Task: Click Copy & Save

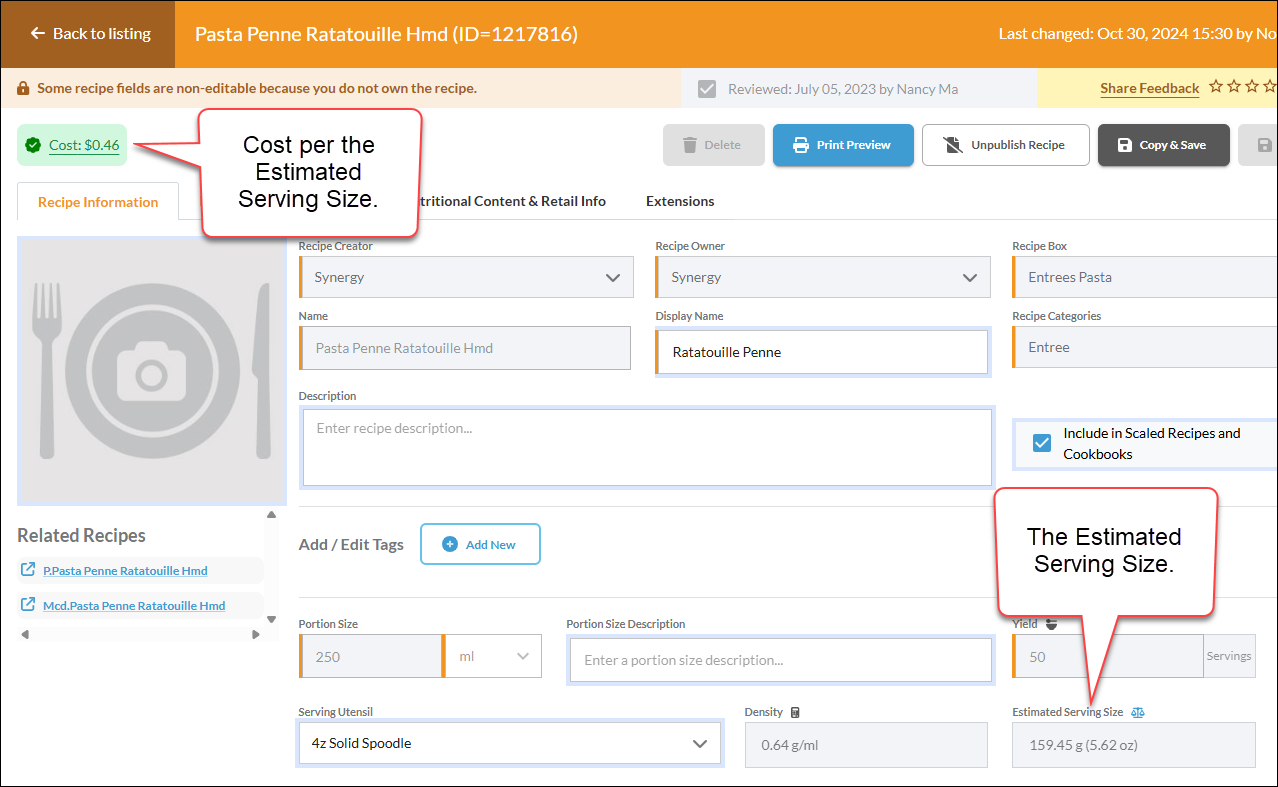Action: click(1163, 145)
